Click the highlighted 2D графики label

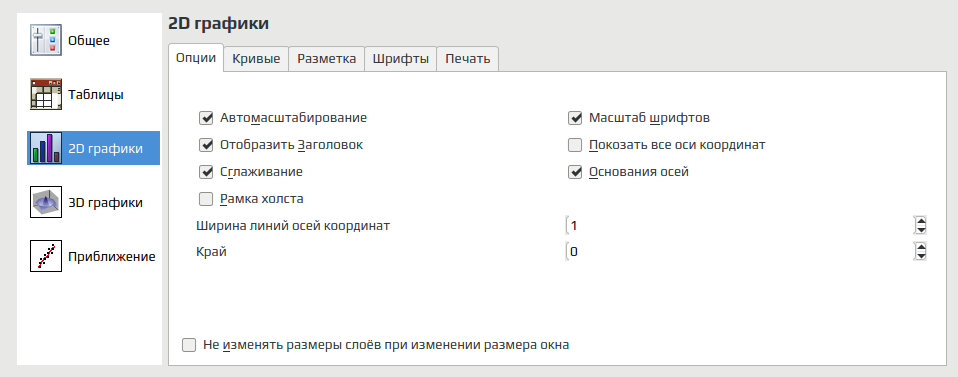point(106,148)
